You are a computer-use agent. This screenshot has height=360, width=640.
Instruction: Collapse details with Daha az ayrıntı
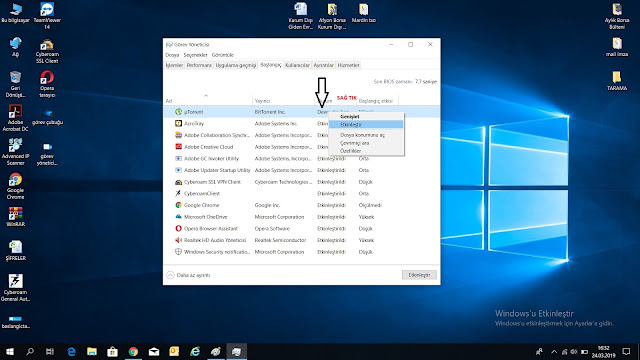(189, 275)
